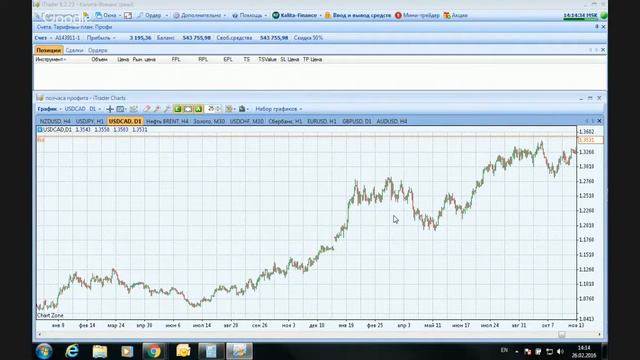Click the EN language indicator

(504, 350)
